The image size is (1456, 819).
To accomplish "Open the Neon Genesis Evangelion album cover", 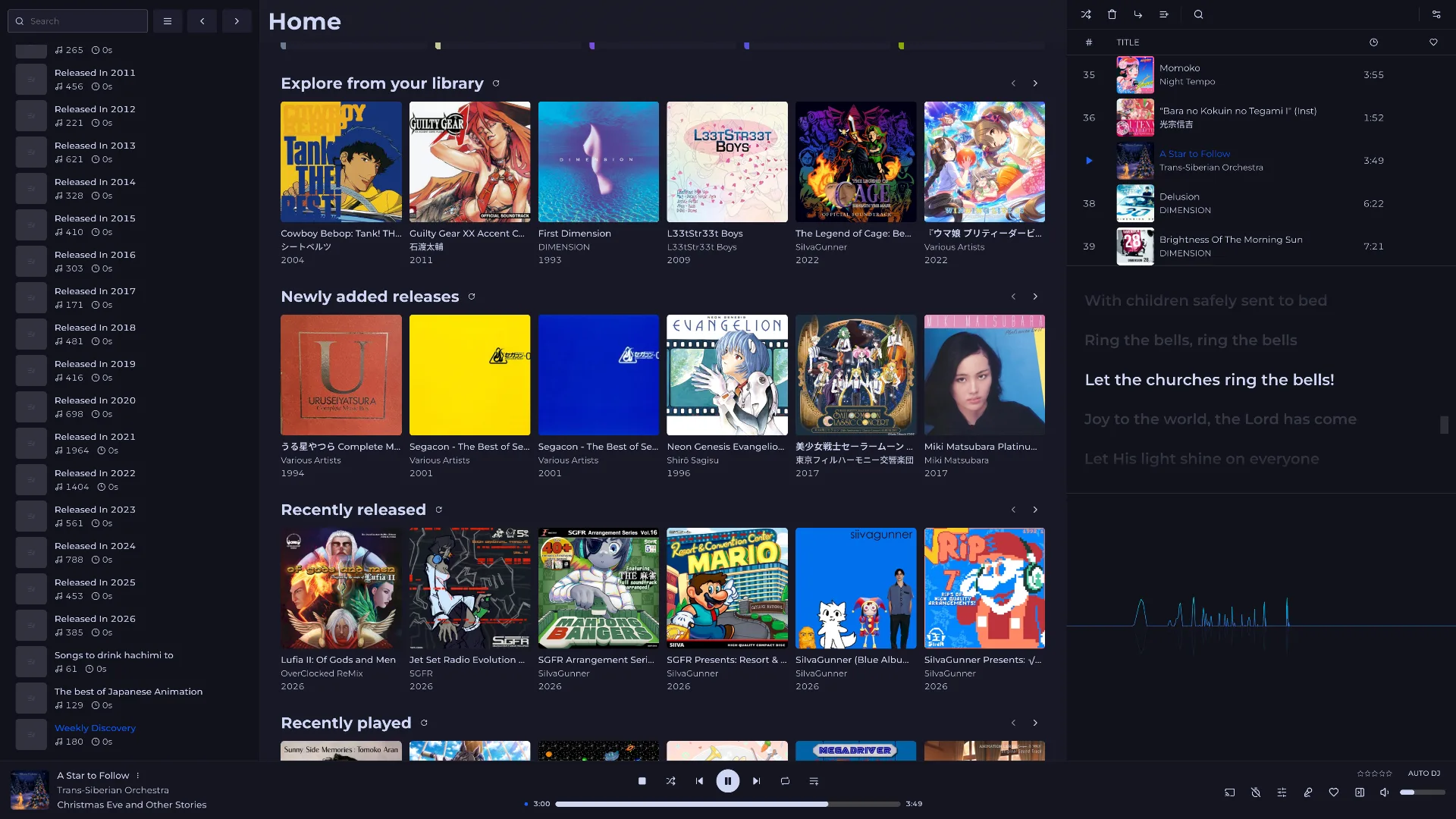I will tap(727, 375).
